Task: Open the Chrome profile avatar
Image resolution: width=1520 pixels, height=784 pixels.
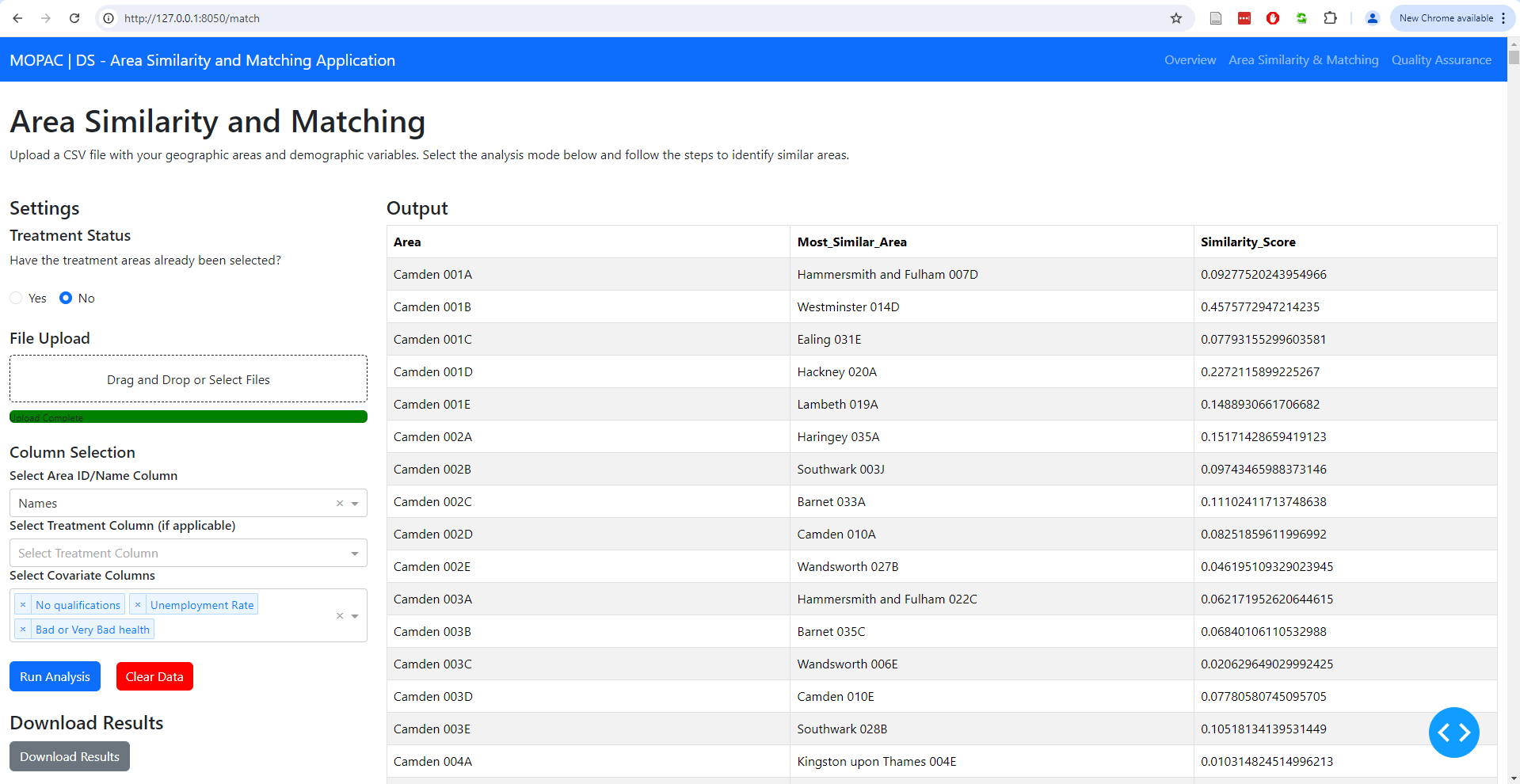Action: coord(1373,18)
